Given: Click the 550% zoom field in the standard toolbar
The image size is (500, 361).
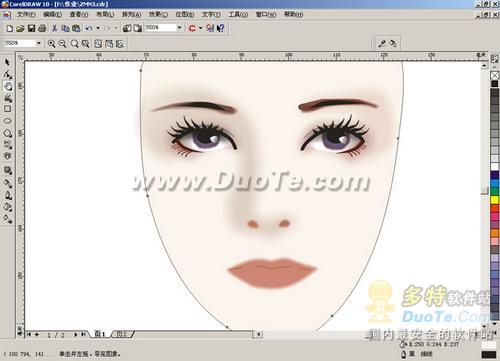Looking at the screenshot, I should (161, 28).
